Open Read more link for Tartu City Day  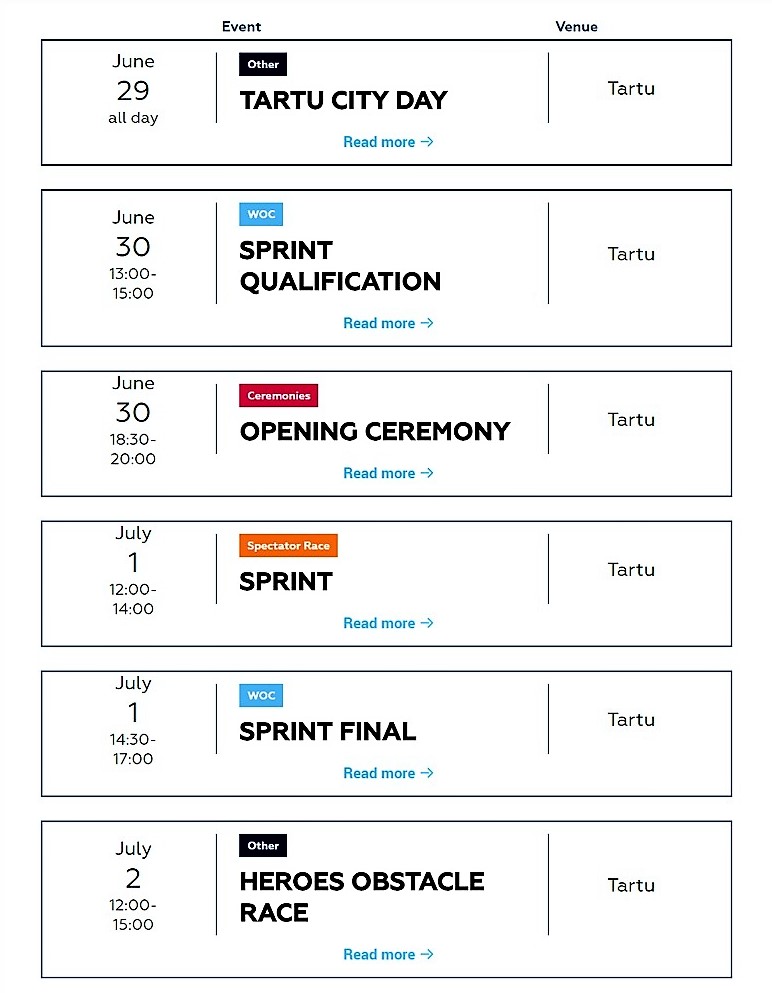pyautogui.click(x=388, y=142)
